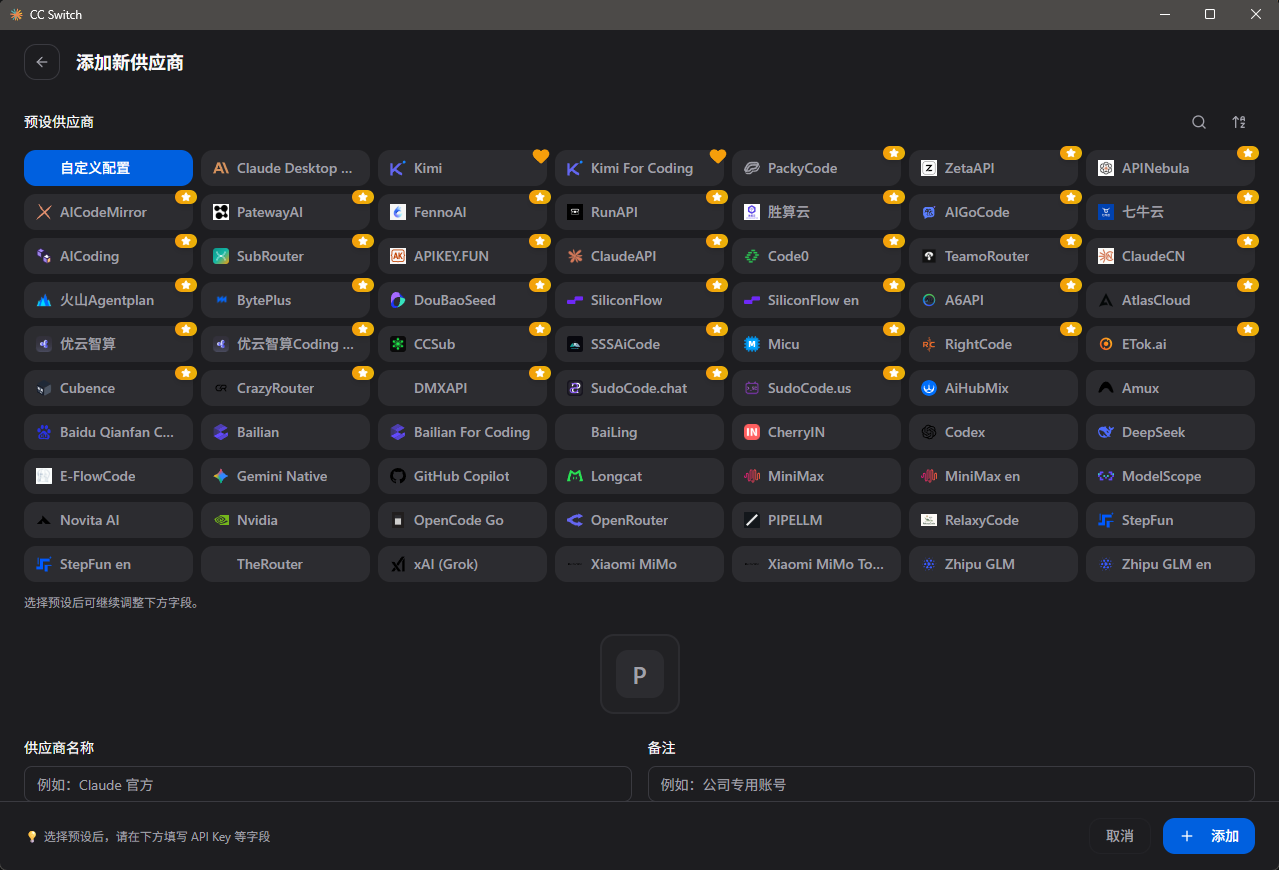
Task: Click the APIKEY.FUN logo icon
Action: tap(398, 256)
